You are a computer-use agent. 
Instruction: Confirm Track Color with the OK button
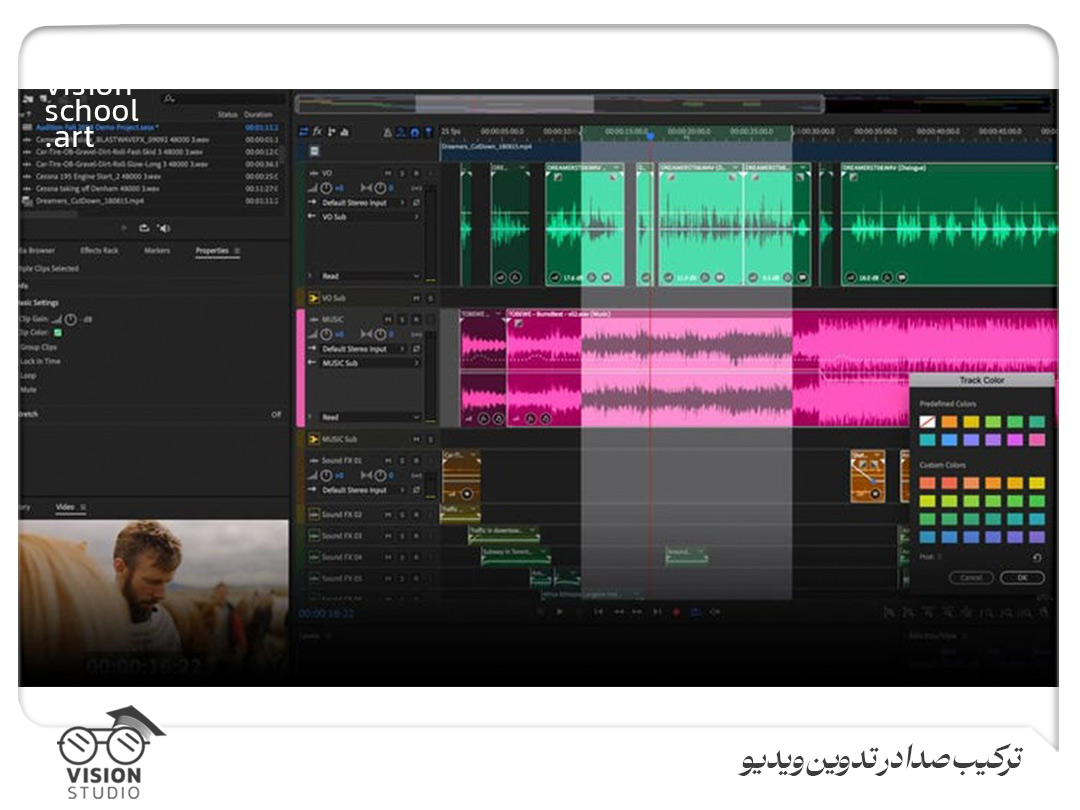[x=1023, y=577]
